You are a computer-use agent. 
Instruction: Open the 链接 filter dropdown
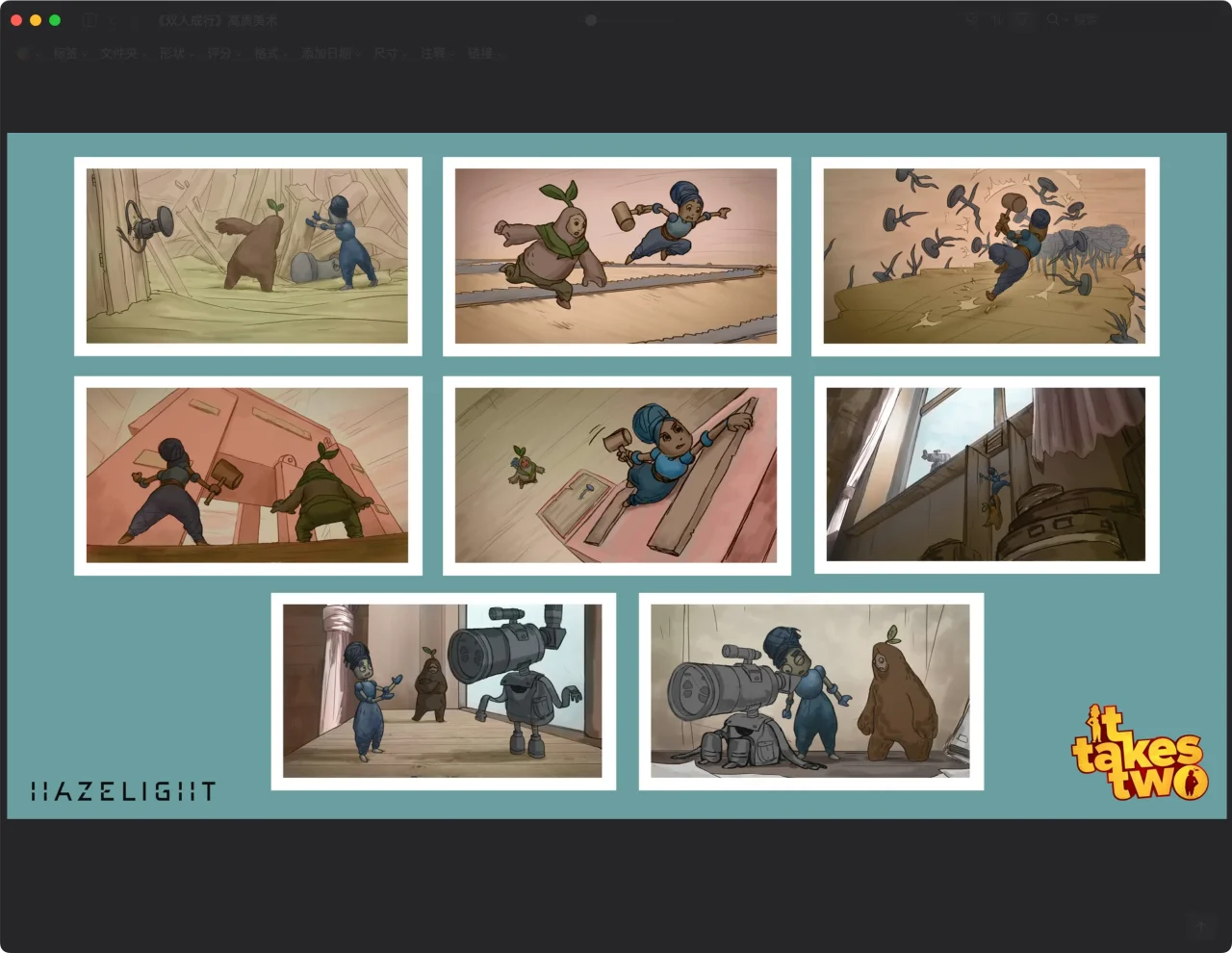[x=483, y=54]
